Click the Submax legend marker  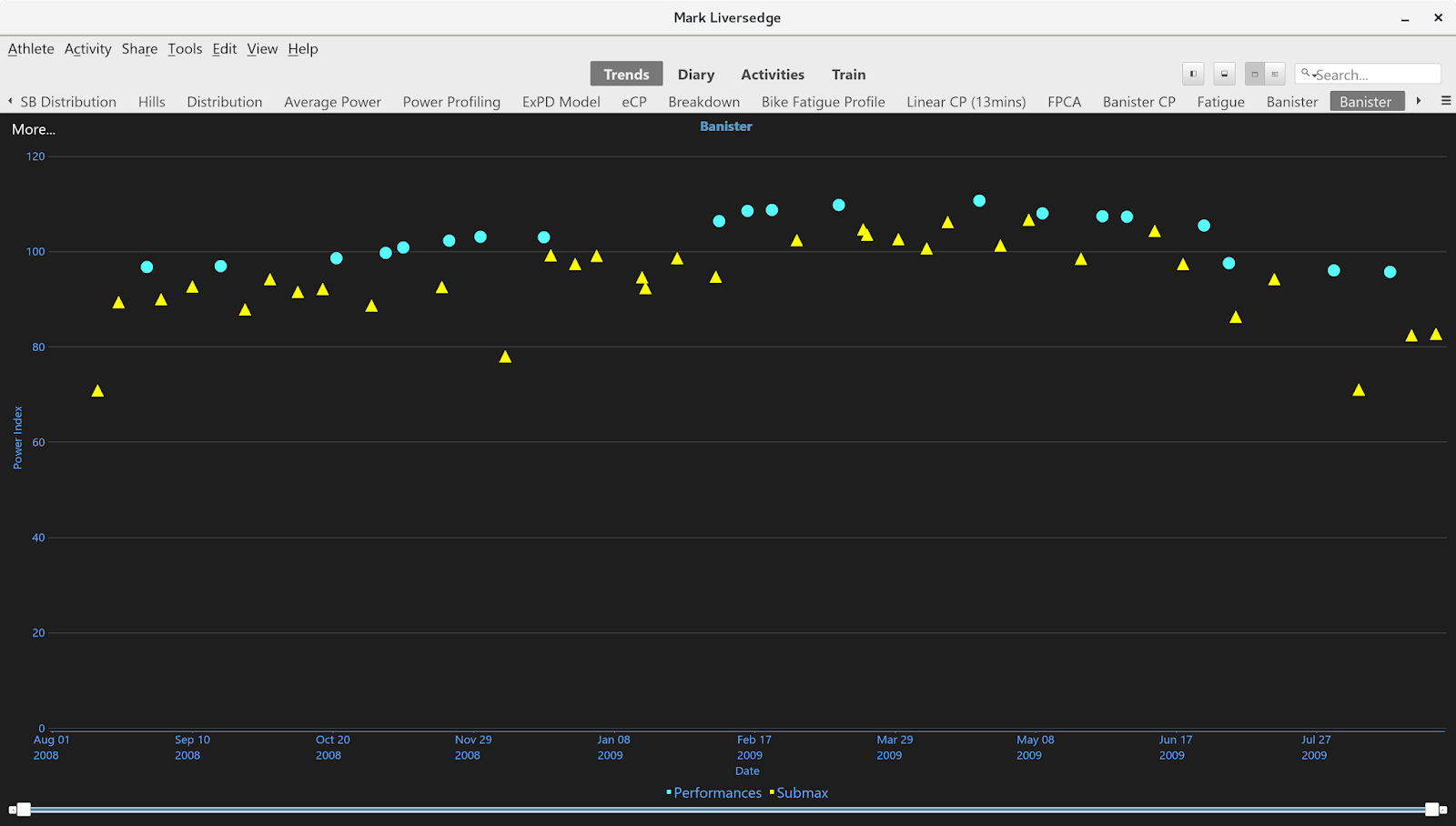pyautogui.click(x=772, y=792)
